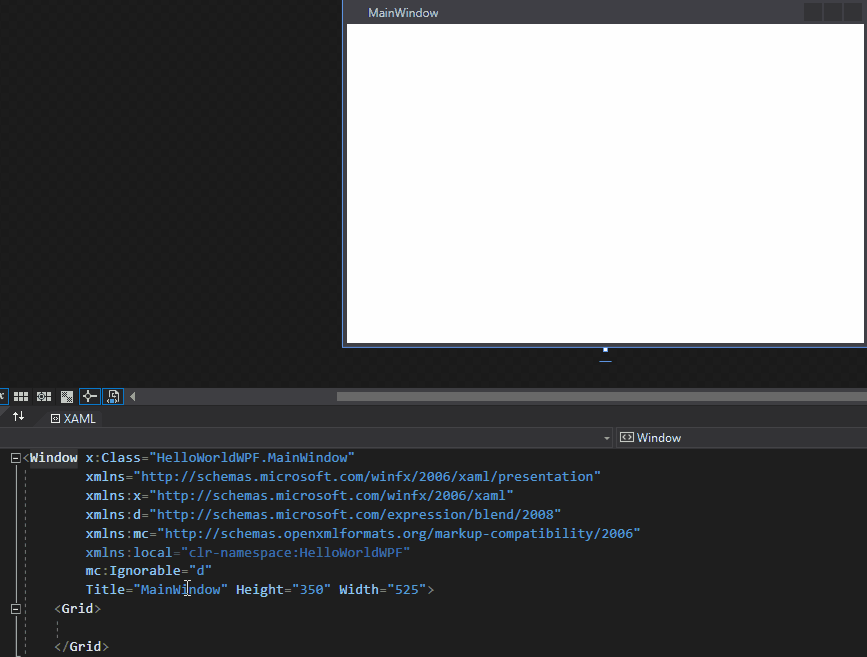Click the Height="350" attribute value
The width and height of the screenshot is (867, 657).
(311, 590)
